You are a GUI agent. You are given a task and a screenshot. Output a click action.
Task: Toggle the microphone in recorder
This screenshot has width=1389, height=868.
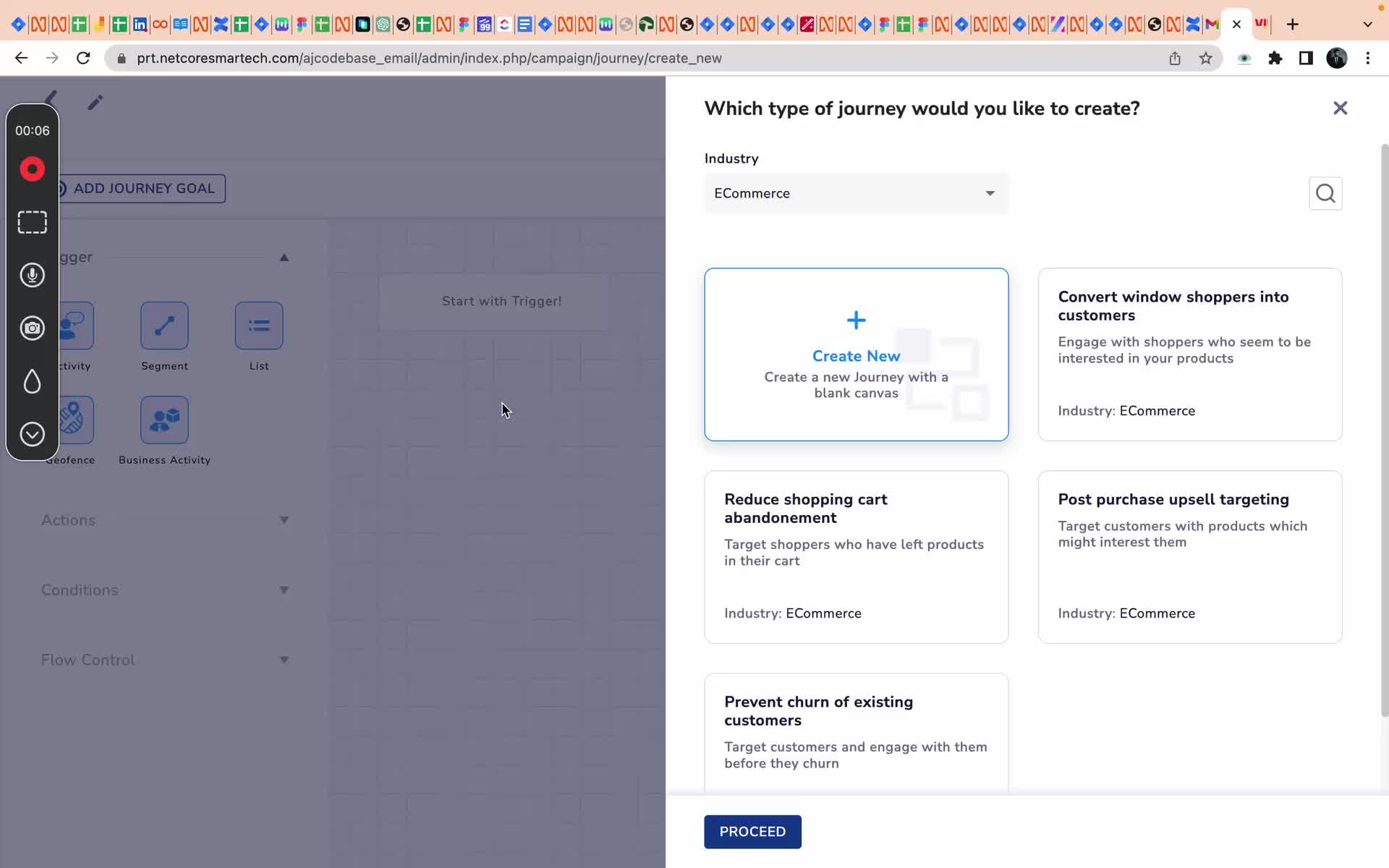coord(32,276)
